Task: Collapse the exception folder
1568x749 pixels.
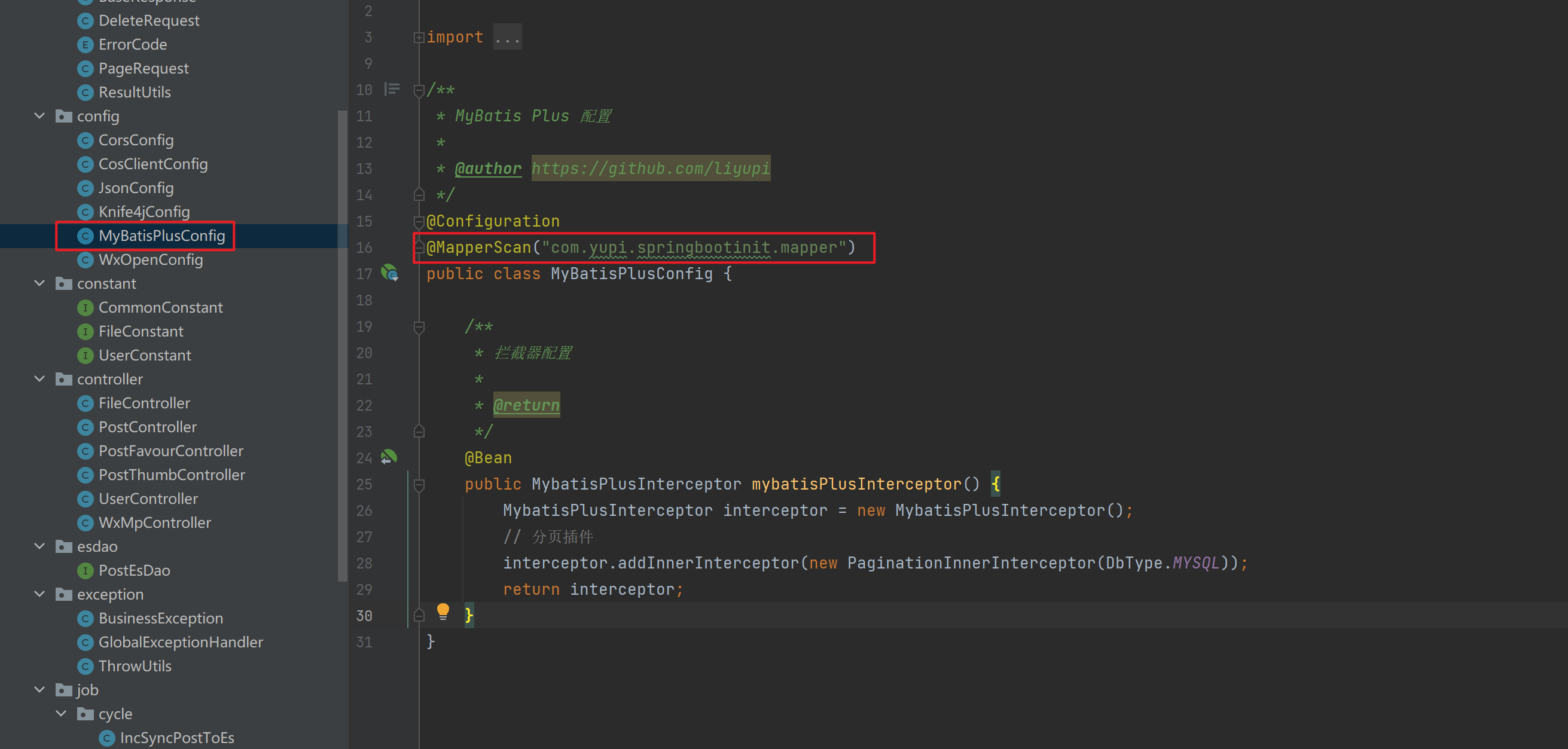Action: click(x=39, y=594)
